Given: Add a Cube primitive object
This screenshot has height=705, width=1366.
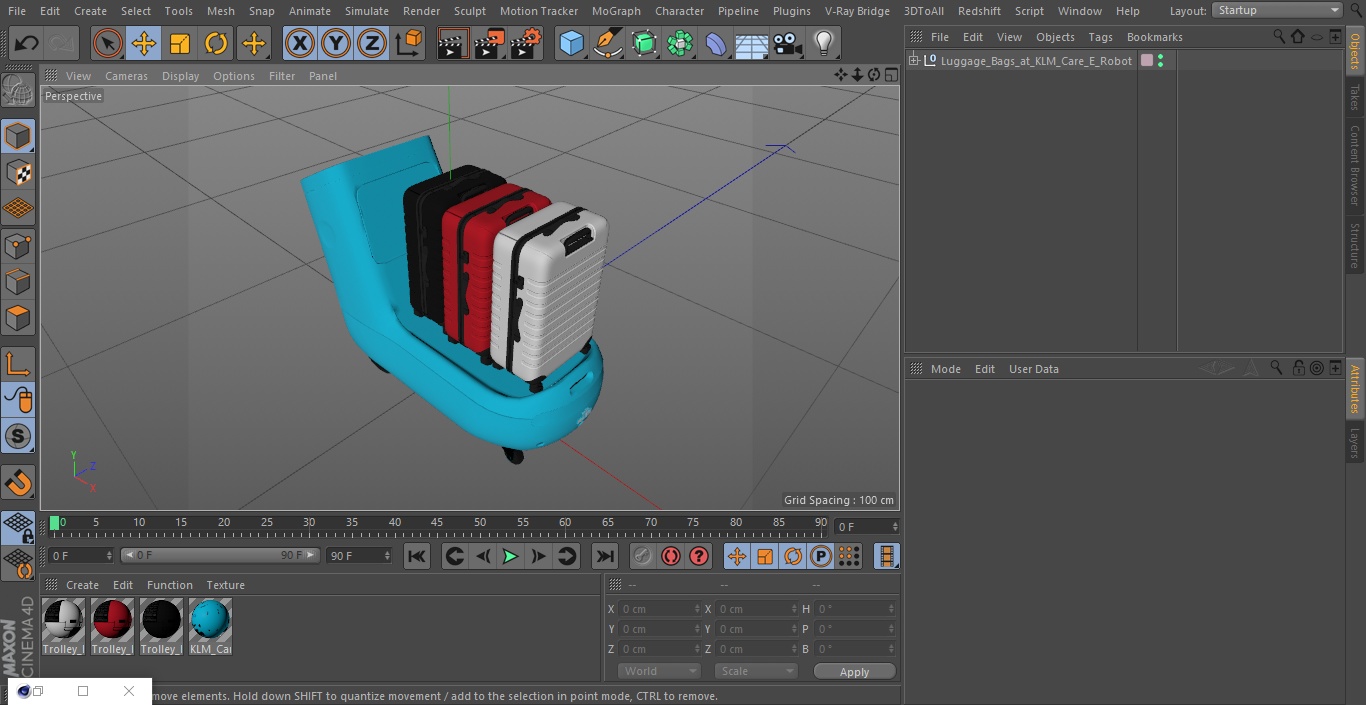Looking at the screenshot, I should [571, 43].
